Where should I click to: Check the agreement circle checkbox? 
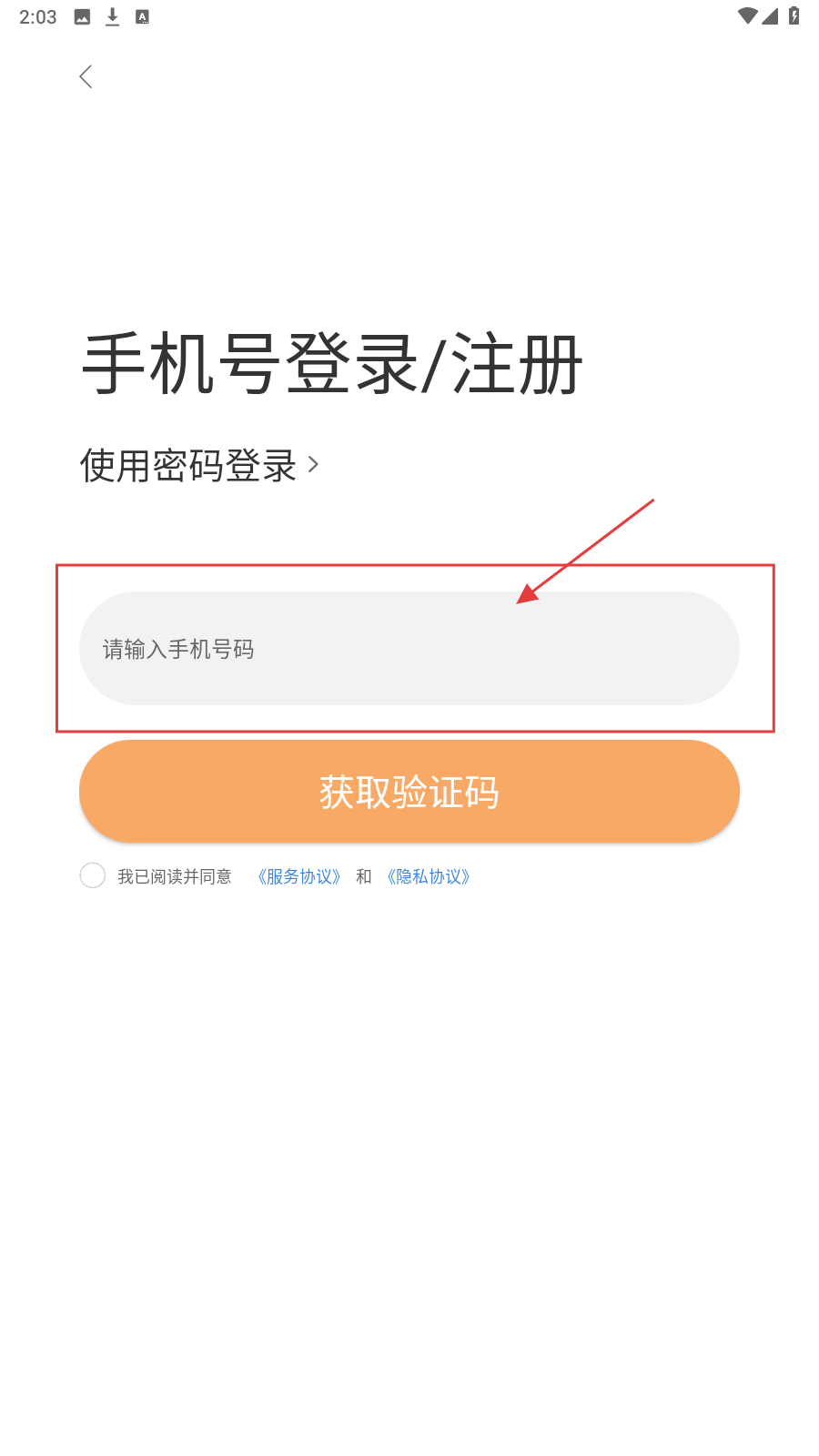click(x=93, y=875)
